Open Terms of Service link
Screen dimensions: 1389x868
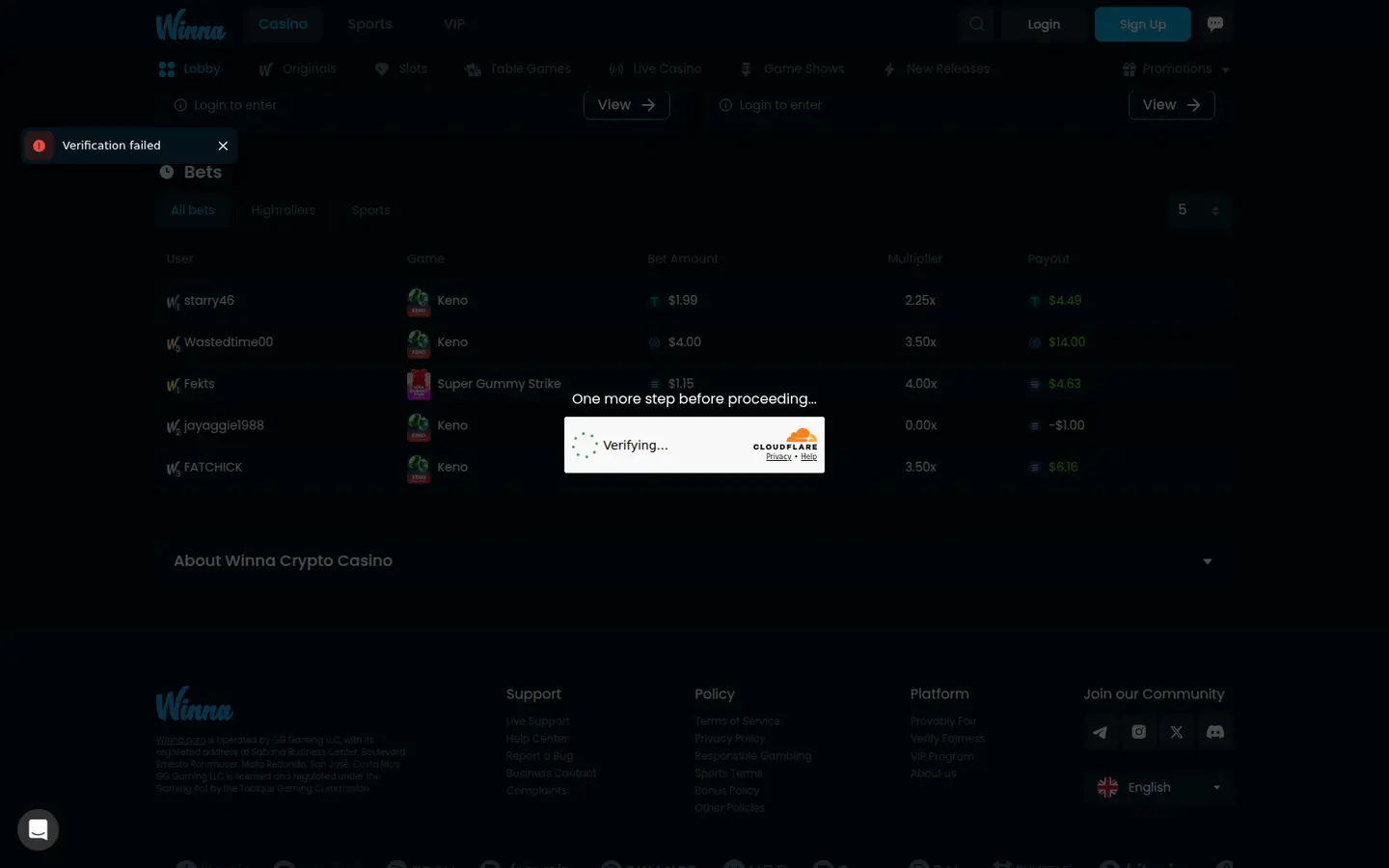pyautogui.click(x=737, y=721)
